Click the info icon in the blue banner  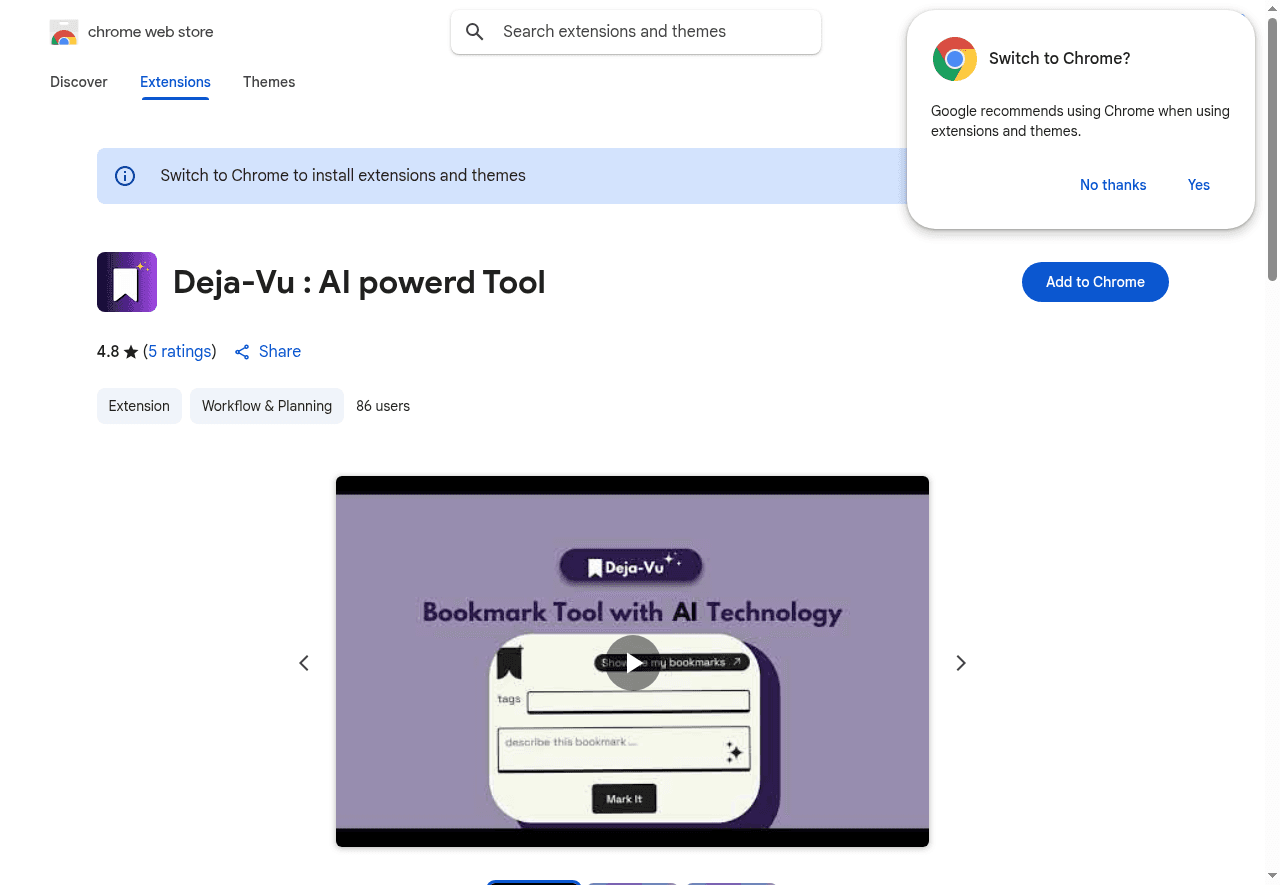[x=125, y=176]
